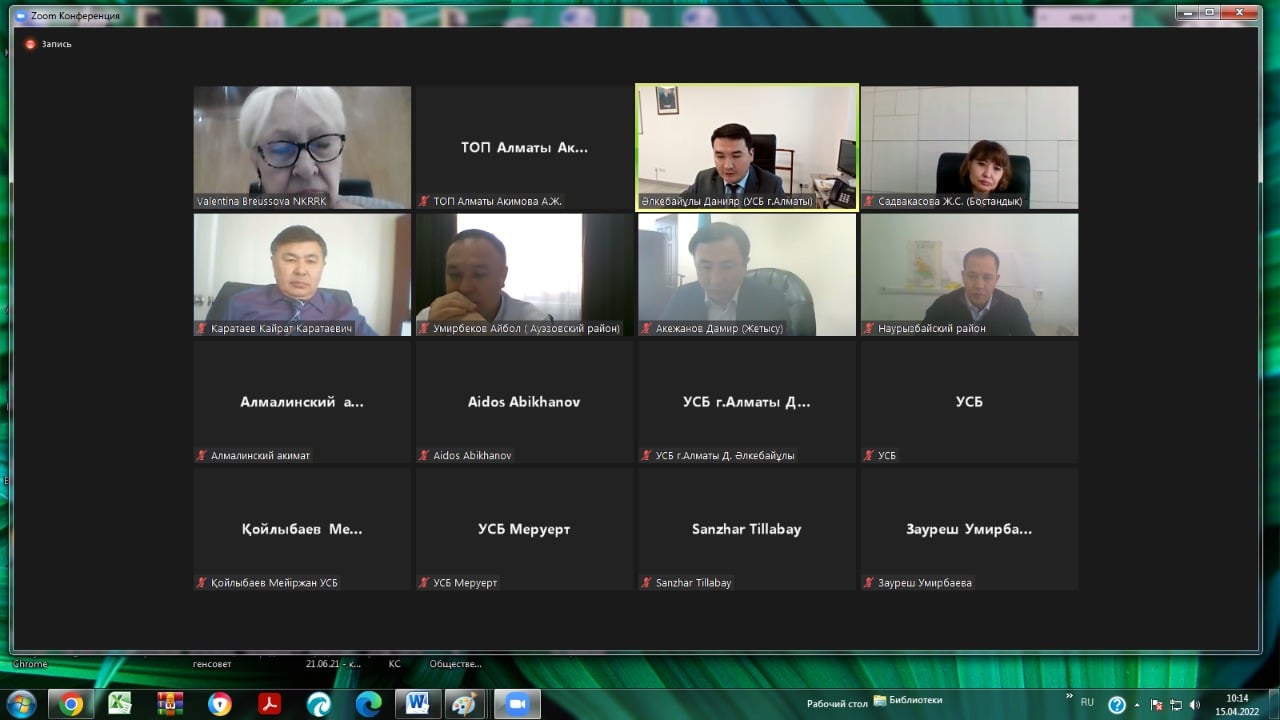This screenshot has height=720, width=1280.
Task: Switch the RU keyboard language indicator
Action: 1087,702
